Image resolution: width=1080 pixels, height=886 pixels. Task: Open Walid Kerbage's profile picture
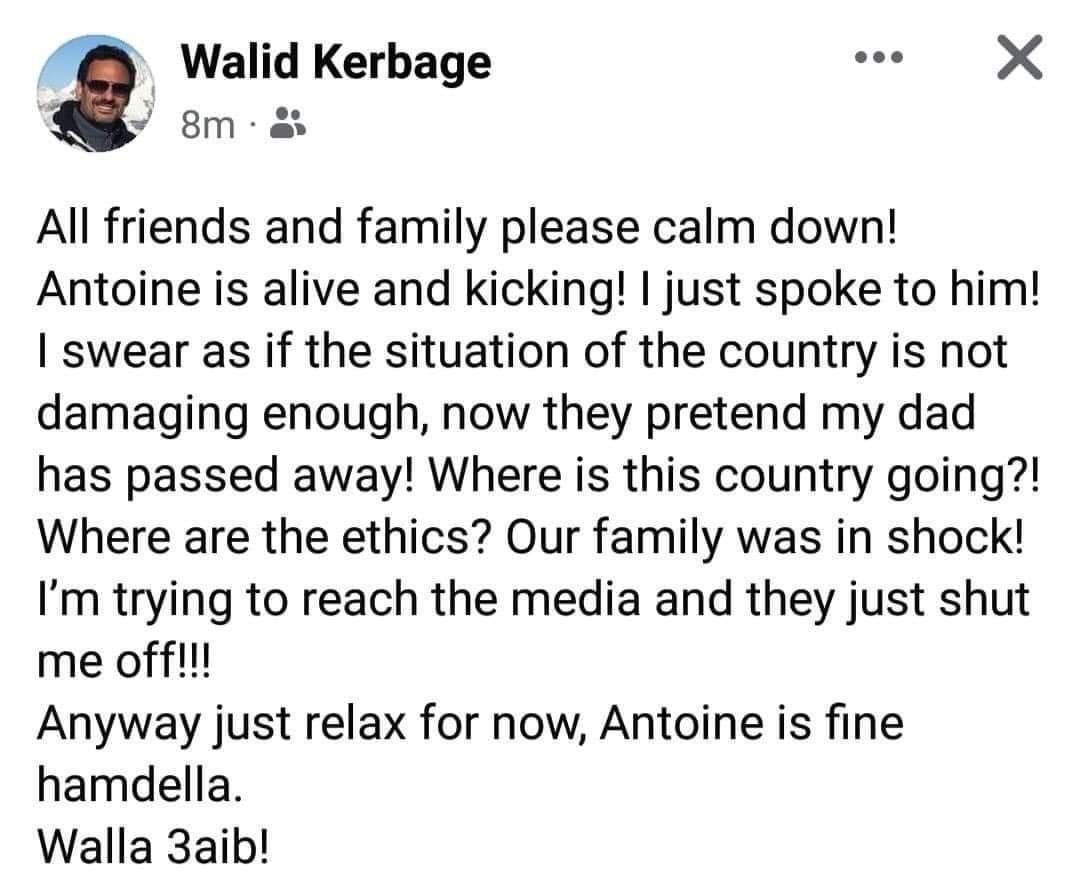(96, 94)
